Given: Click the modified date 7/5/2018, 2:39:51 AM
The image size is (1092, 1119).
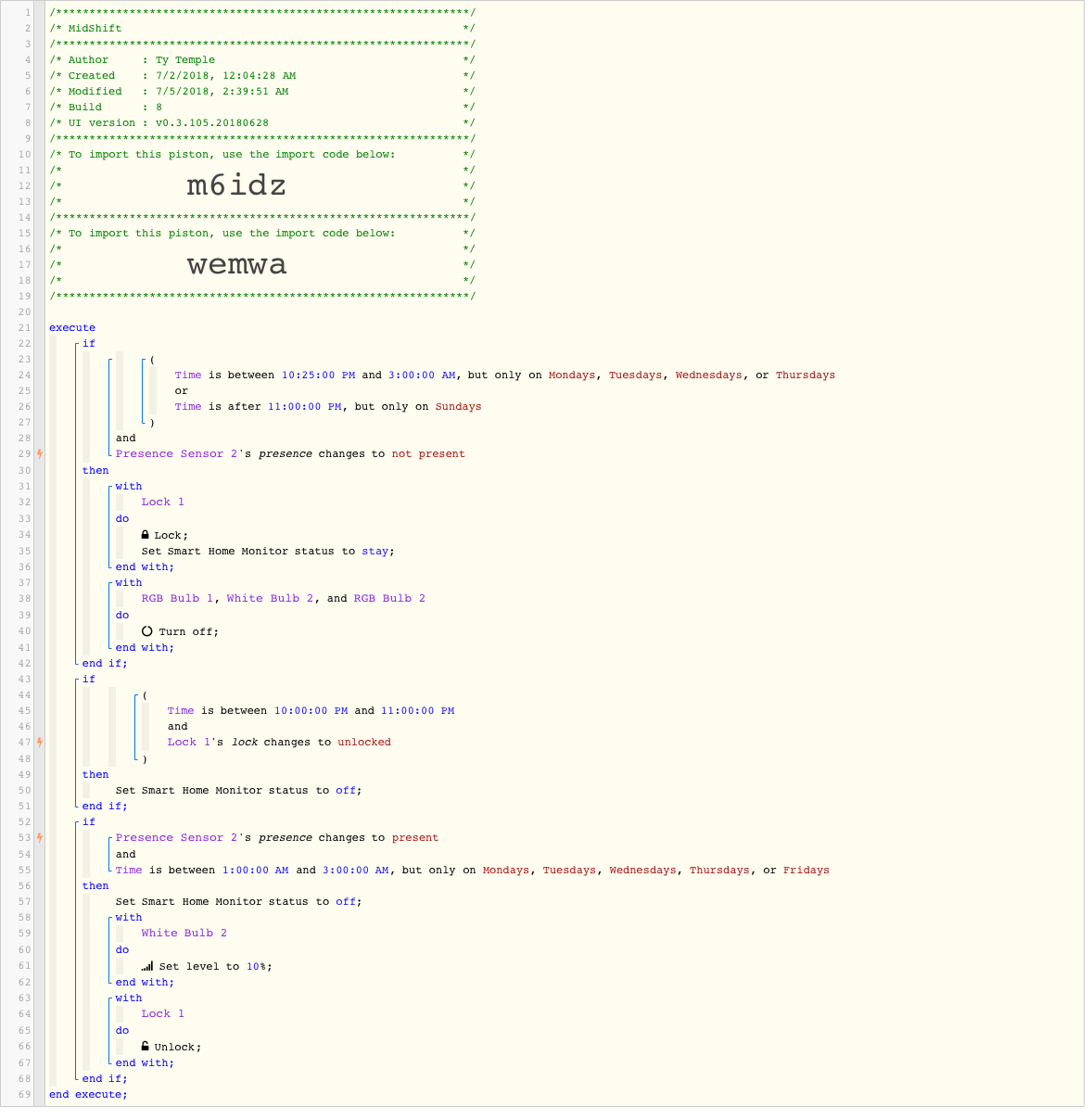Looking at the screenshot, I should coord(222,92).
